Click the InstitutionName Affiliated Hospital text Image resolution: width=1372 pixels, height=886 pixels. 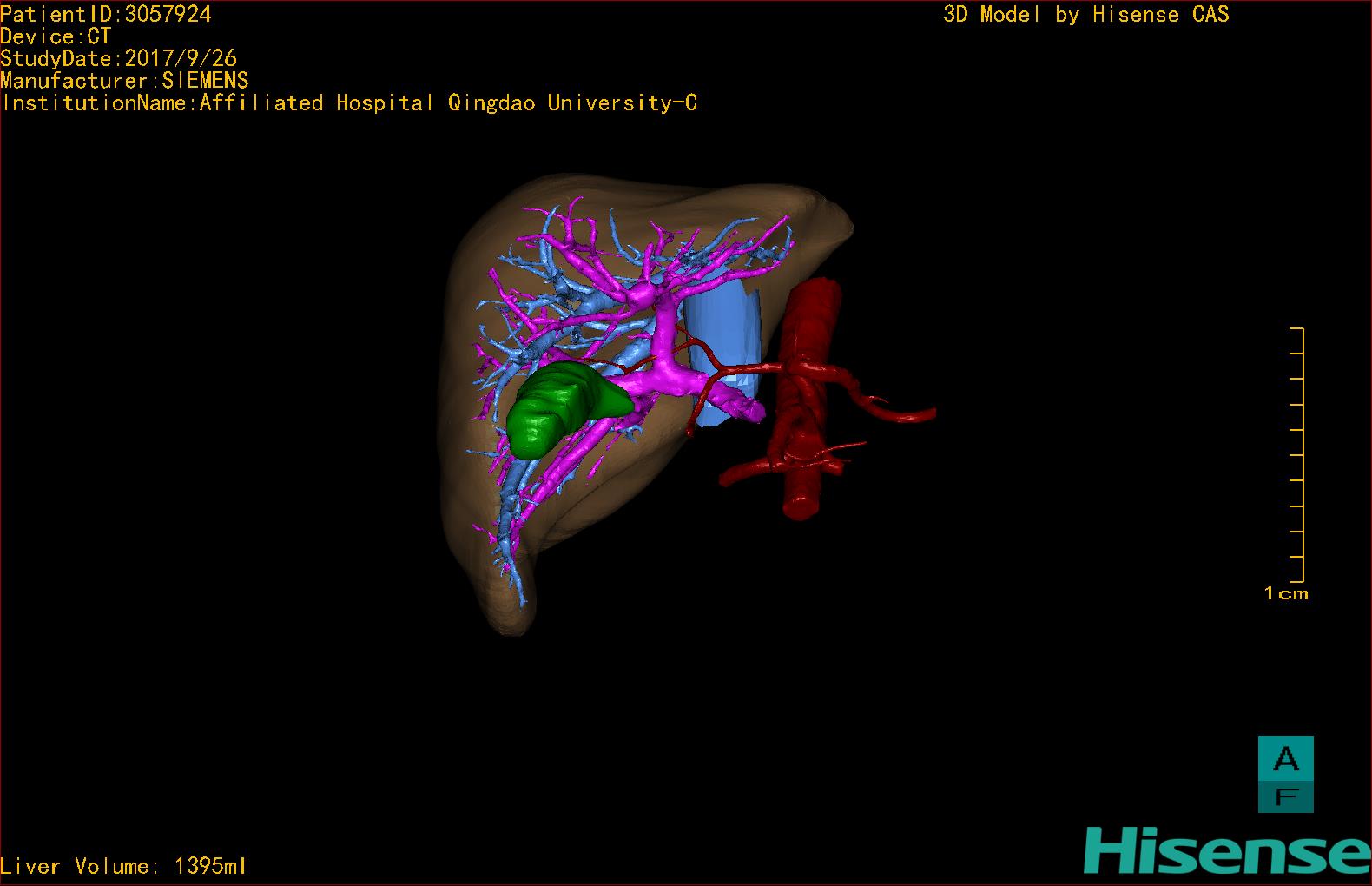(x=349, y=103)
